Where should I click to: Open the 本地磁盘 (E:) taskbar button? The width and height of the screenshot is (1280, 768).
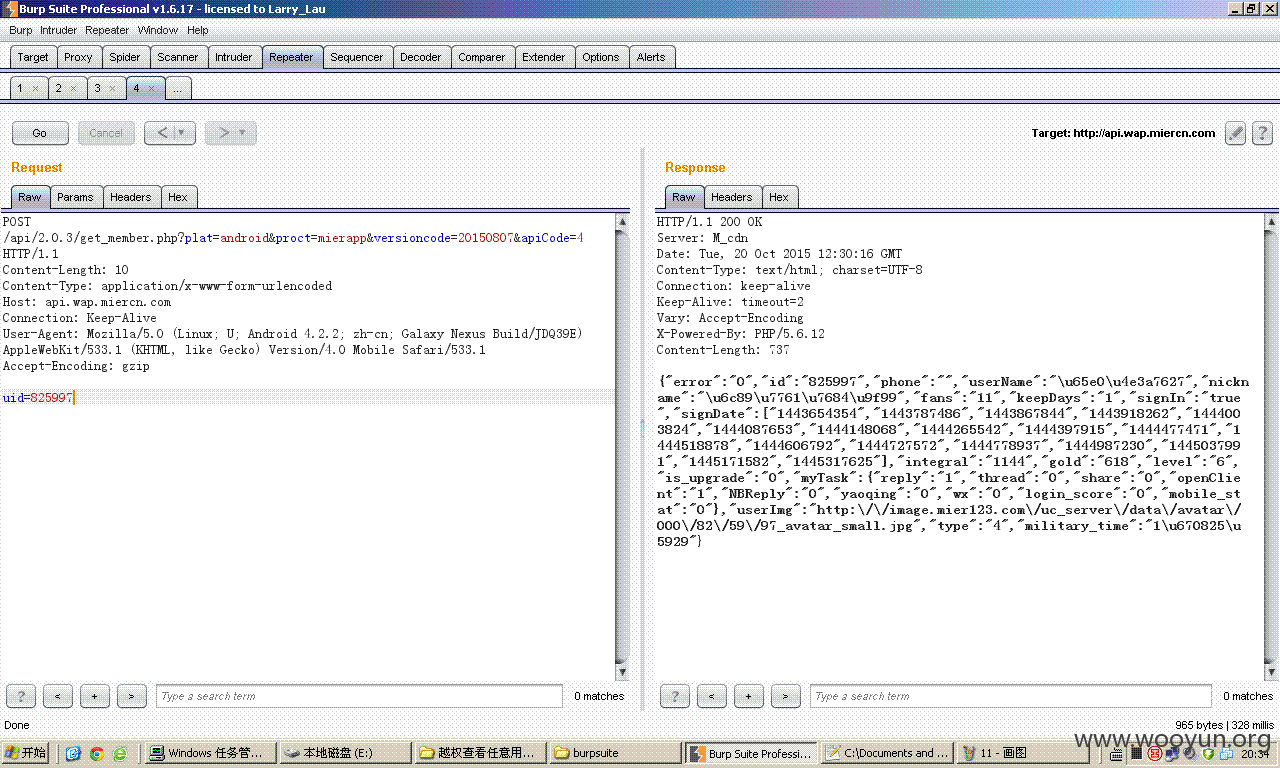pyautogui.click(x=344, y=753)
